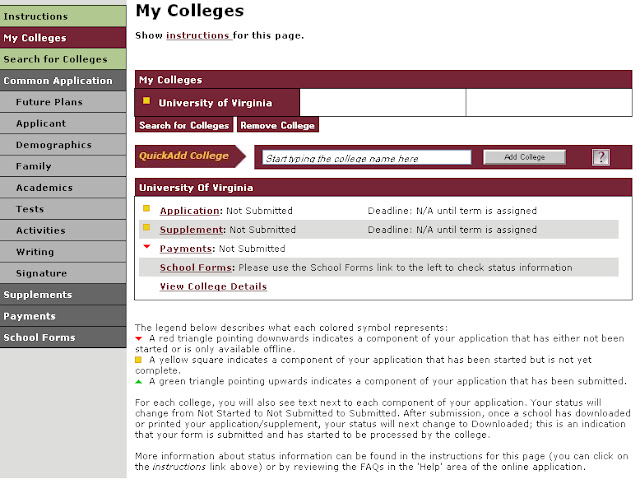
Task: Follow the instructions link under My Colleges
Action: (197, 36)
